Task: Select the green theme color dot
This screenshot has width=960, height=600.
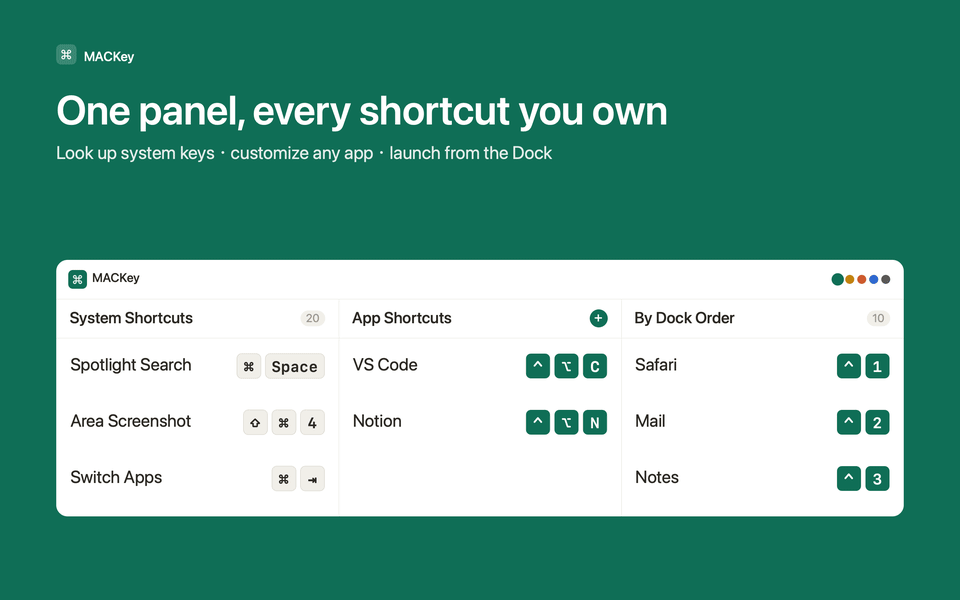Action: pyautogui.click(x=838, y=280)
